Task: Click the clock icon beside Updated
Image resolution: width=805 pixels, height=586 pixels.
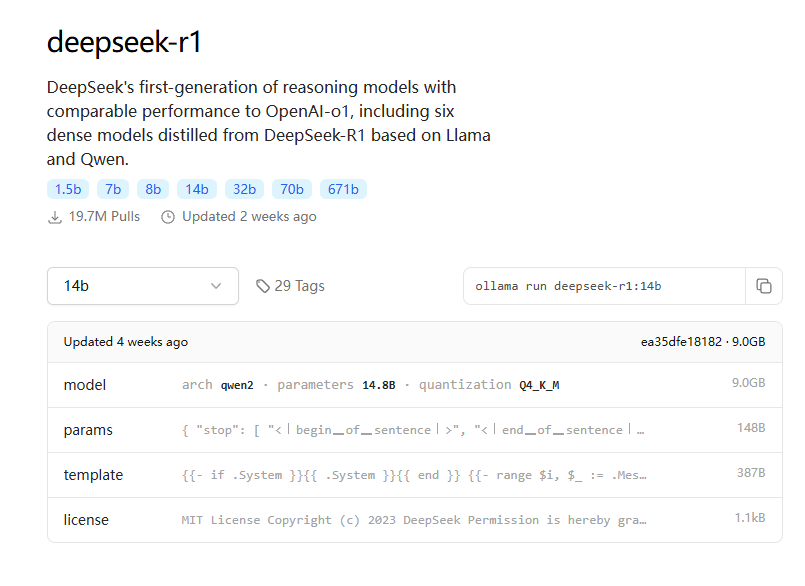Action: (x=168, y=217)
